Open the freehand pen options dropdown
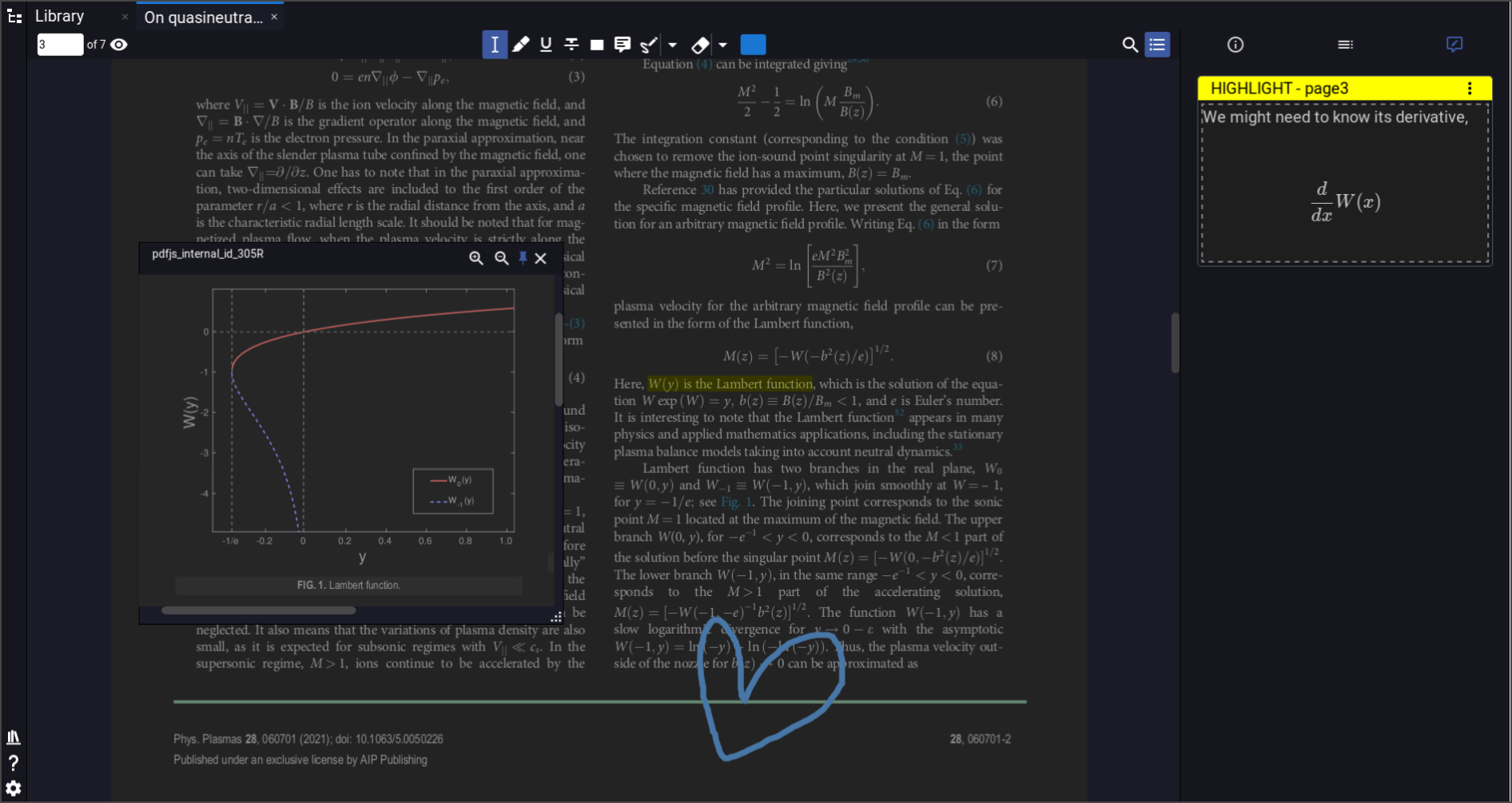The height and width of the screenshot is (803, 1512). click(x=672, y=45)
